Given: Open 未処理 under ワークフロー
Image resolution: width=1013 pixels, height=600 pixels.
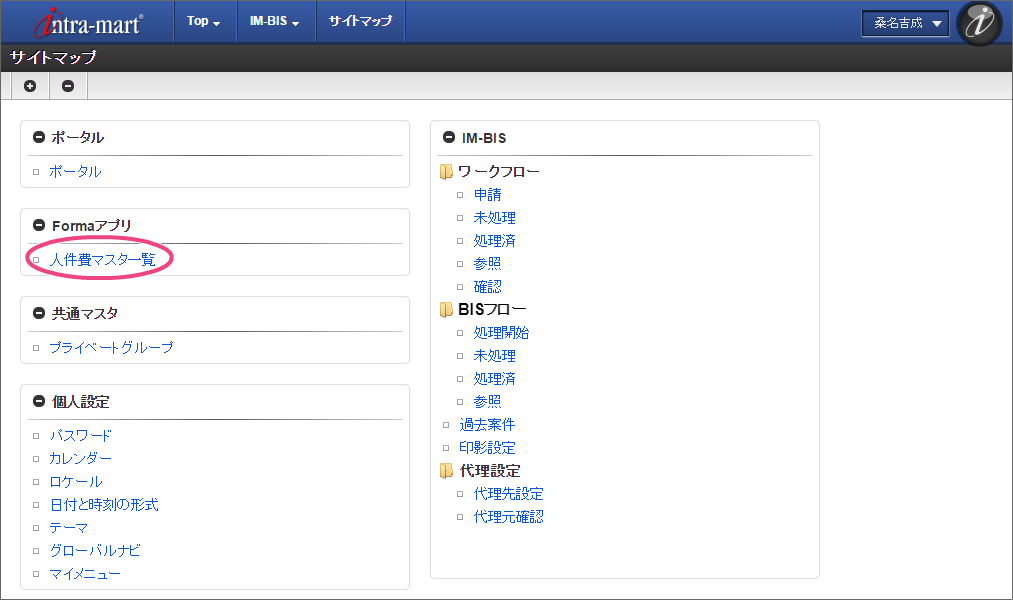Looking at the screenshot, I should (495, 218).
